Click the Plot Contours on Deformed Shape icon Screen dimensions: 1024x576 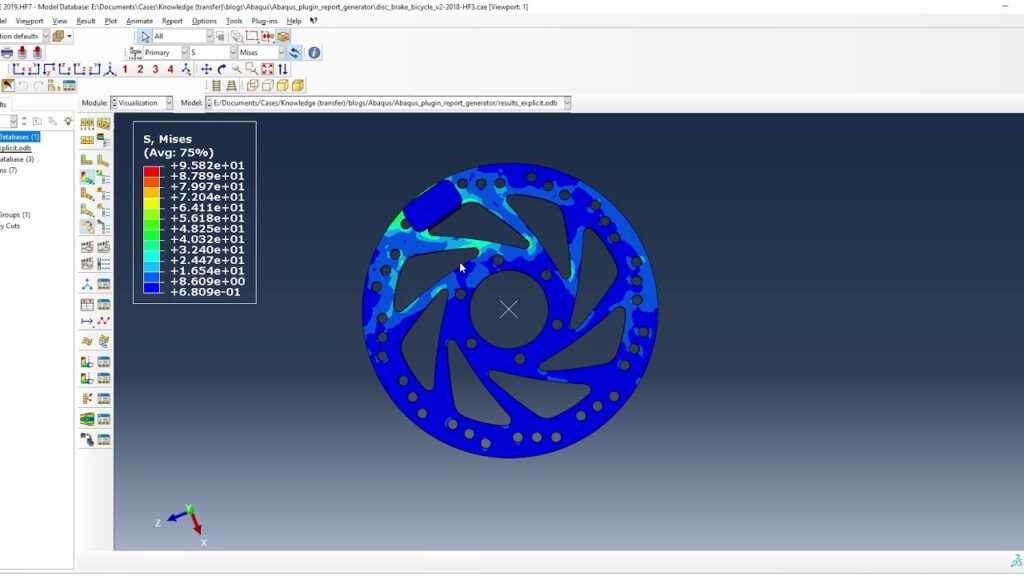click(x=89, y=177)
